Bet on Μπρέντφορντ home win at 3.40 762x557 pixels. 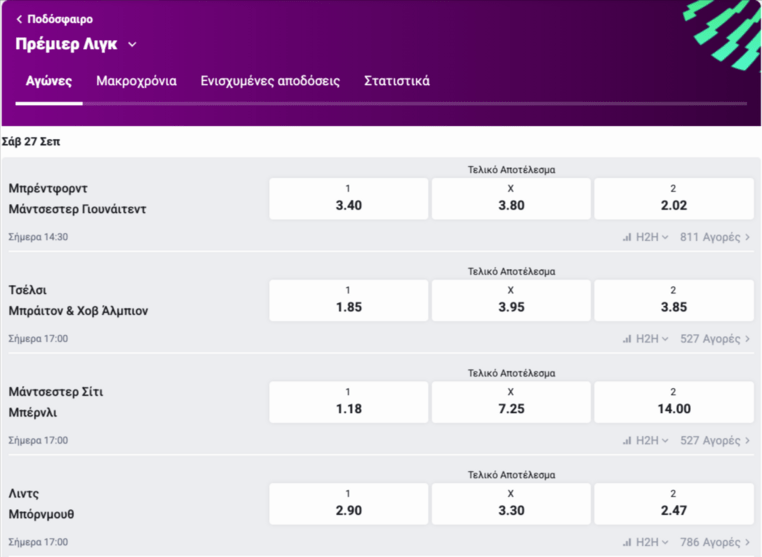pos(348,199)
